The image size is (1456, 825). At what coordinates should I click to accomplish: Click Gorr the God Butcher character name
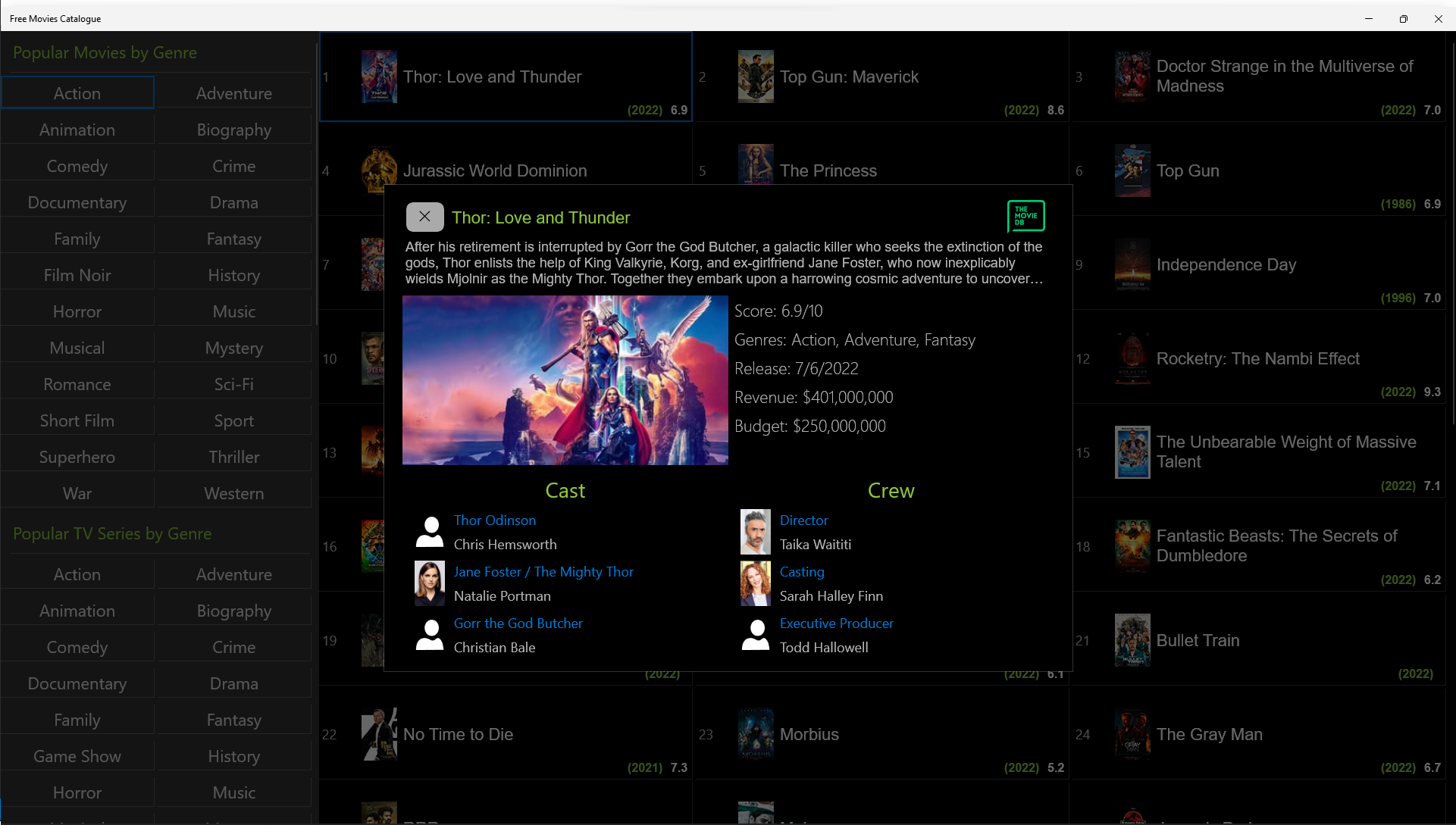(x=519, y=622)
